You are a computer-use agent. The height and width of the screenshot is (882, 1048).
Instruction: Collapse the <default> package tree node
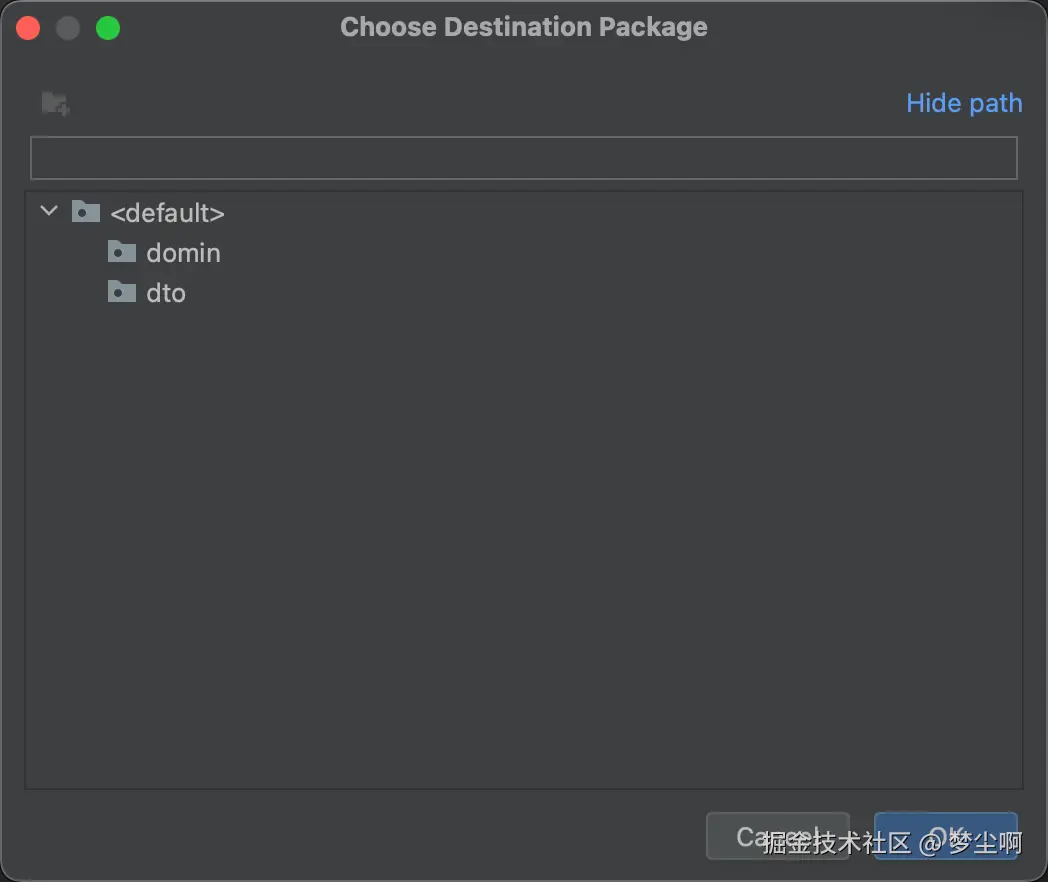[x=48, y=212]
